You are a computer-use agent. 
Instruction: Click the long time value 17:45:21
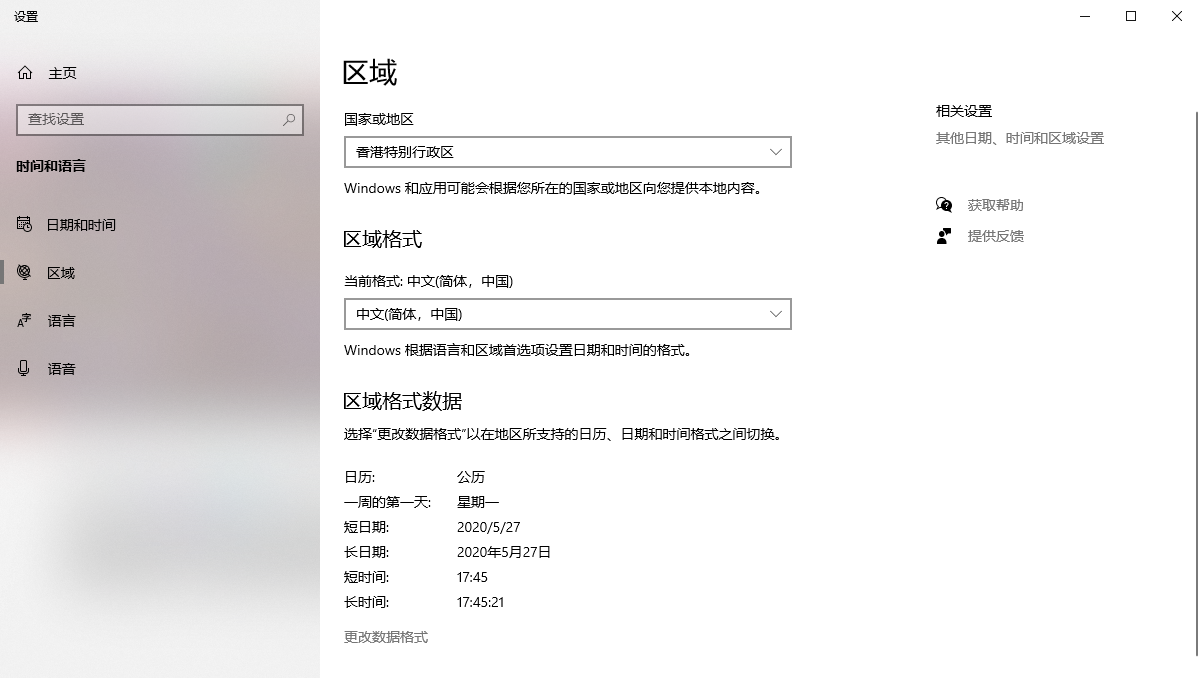(x=481, y=602)
